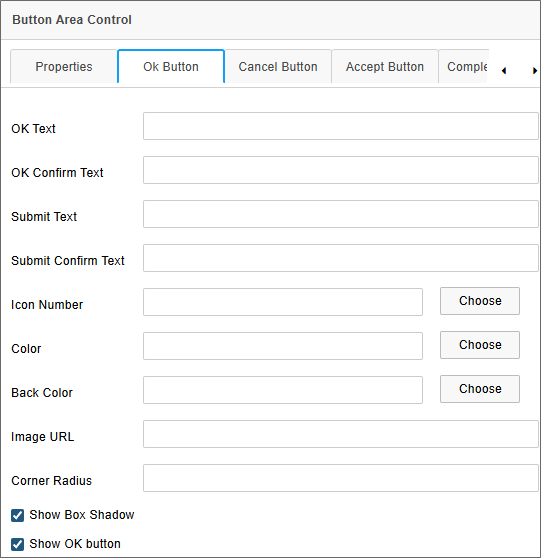Click Choose next to Icon Number
Screen dimensions: 541x558
[480, 301]
